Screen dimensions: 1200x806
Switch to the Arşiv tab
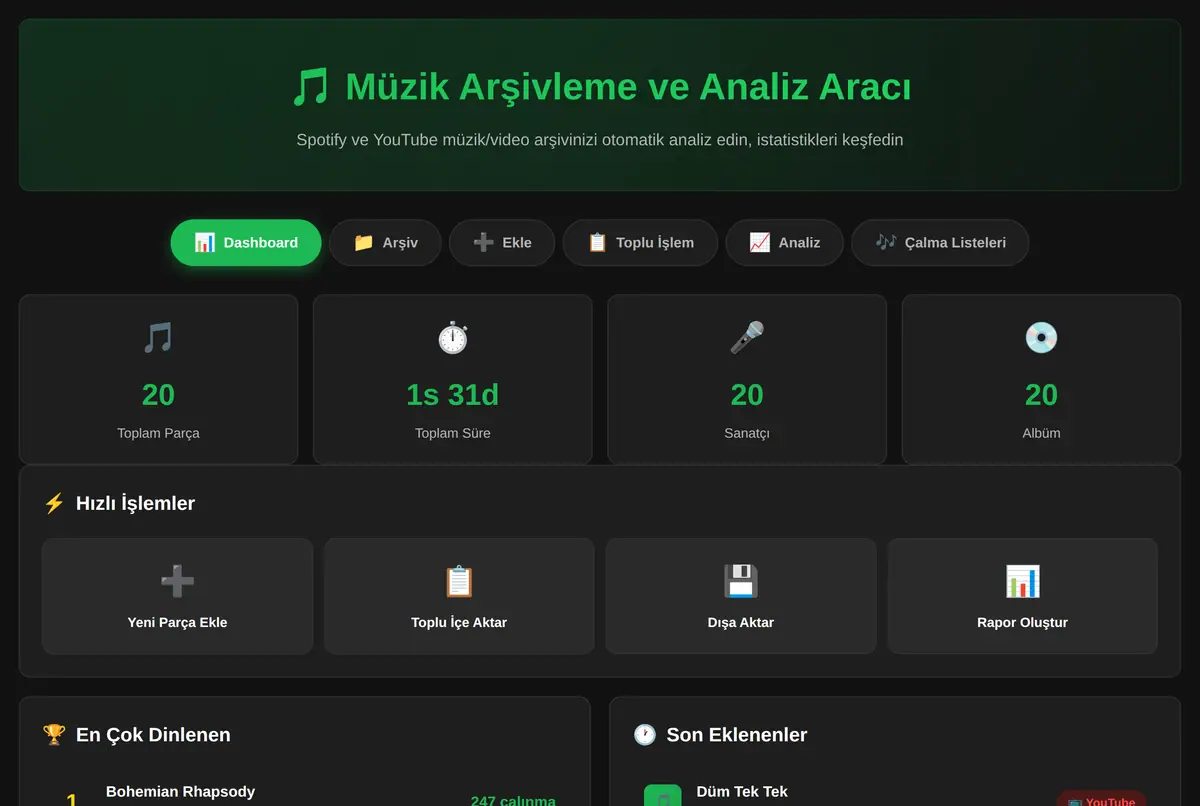385,243
